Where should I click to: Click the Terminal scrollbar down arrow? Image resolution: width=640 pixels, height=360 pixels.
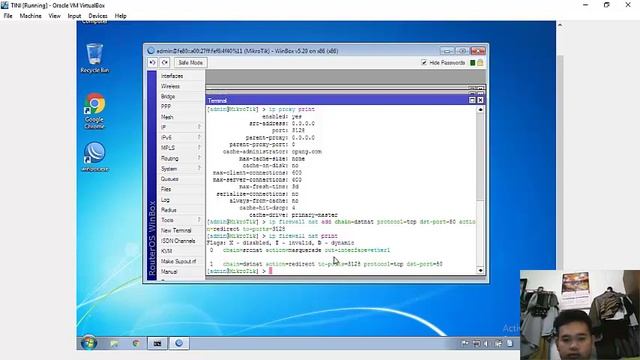tap(480, 270)
